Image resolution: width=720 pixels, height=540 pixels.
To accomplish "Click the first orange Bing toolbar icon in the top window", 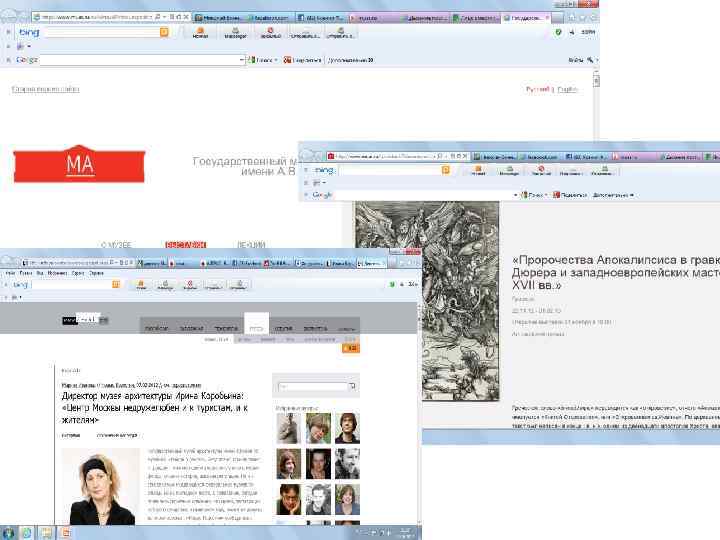I will [x=200, y=32].
